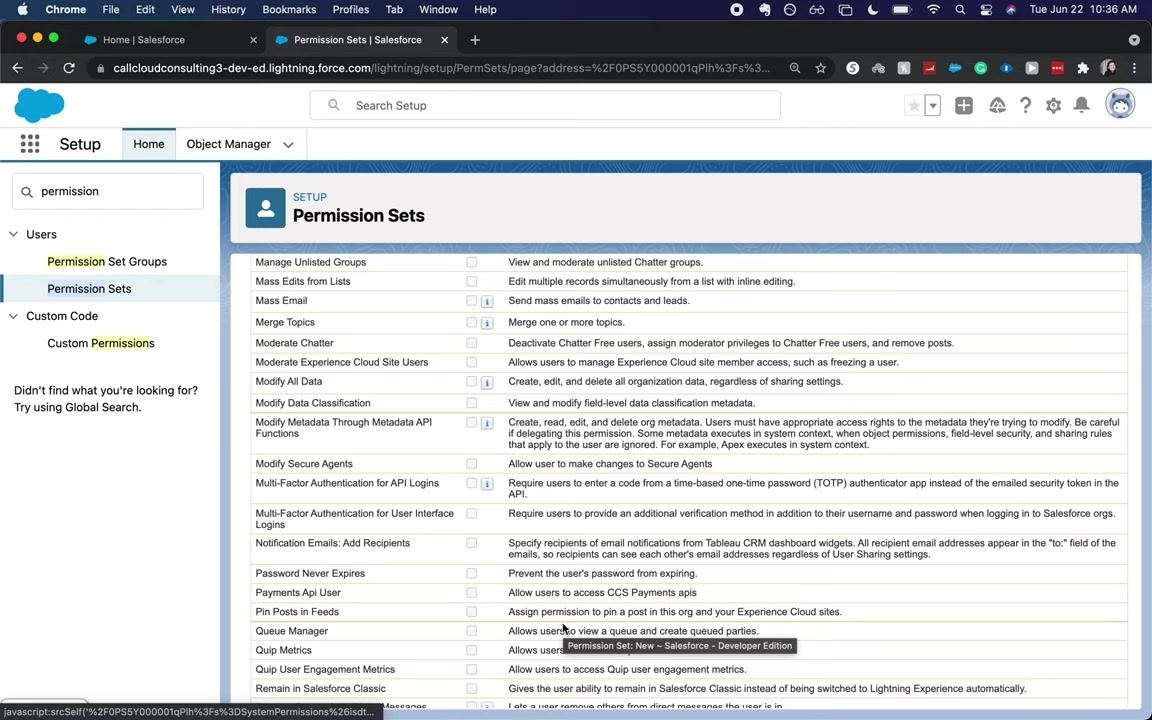This screenshot has width=1152, height=720.
Task: Click the info icon next to Modify All Data
Action: [487, 383]
